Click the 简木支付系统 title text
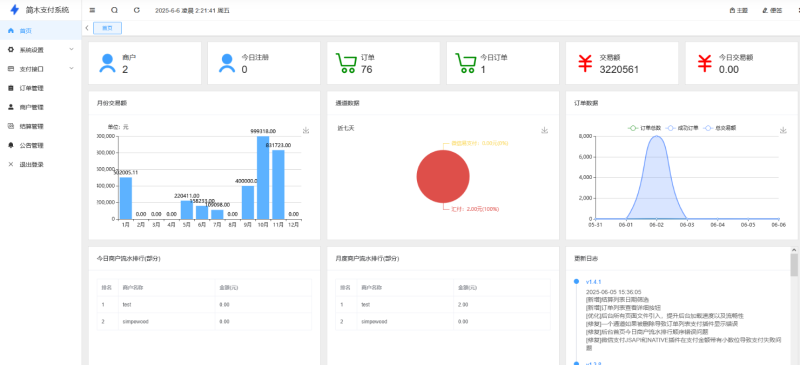This screenshot has width=800, height=365. tap(47, 10)
